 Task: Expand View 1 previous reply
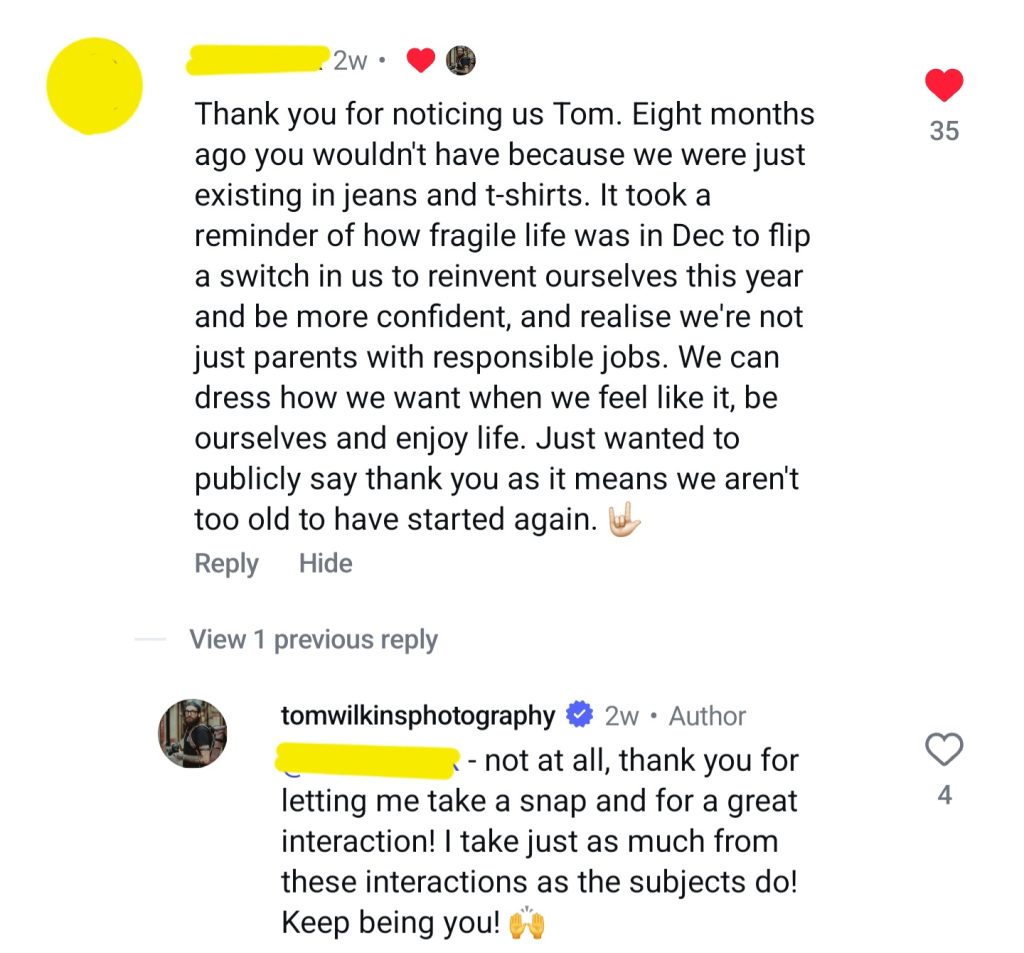click(x=313, y=640)
